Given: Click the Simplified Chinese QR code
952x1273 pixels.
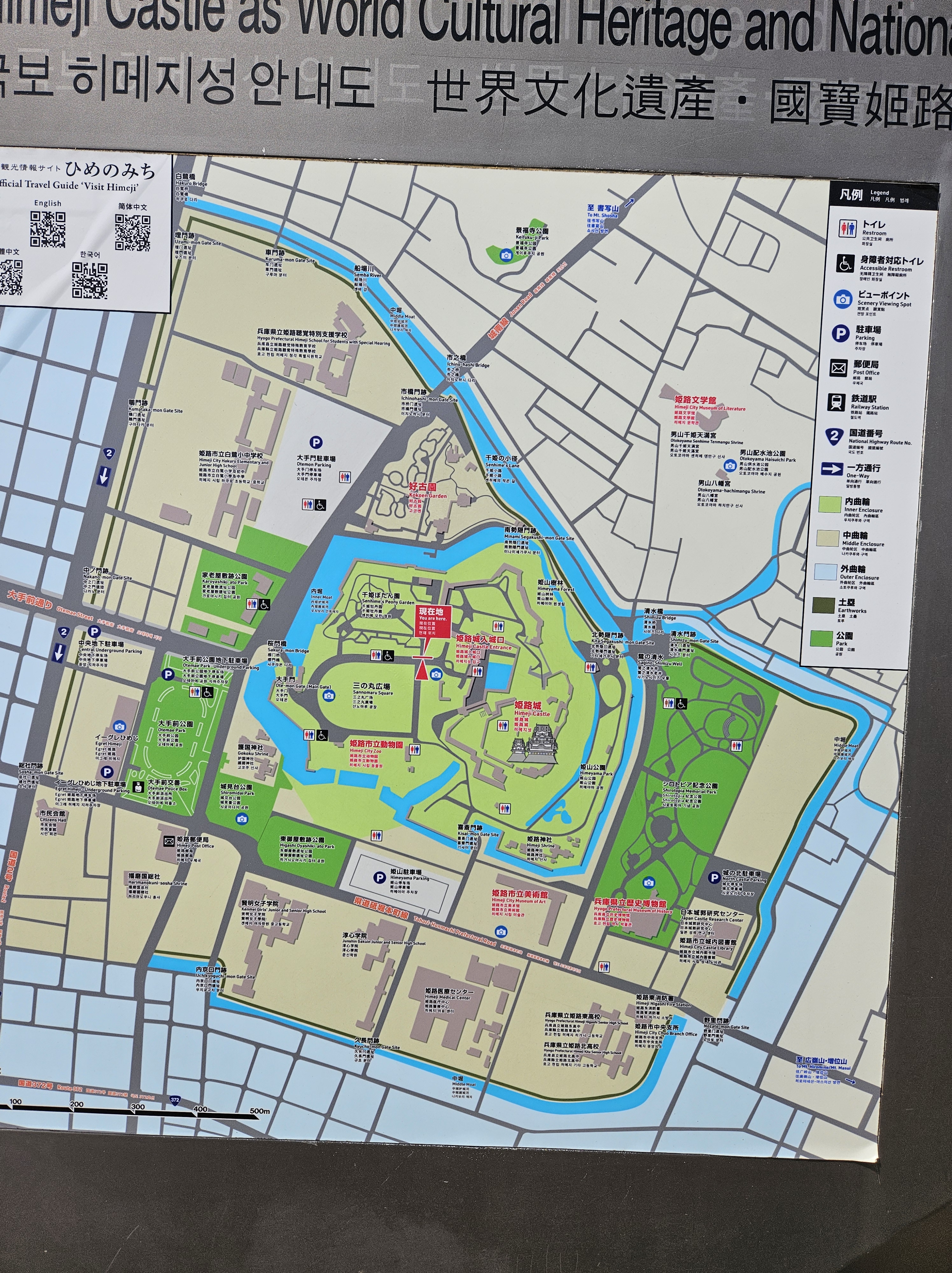Looking at the screenshot, I should point(132,233).
